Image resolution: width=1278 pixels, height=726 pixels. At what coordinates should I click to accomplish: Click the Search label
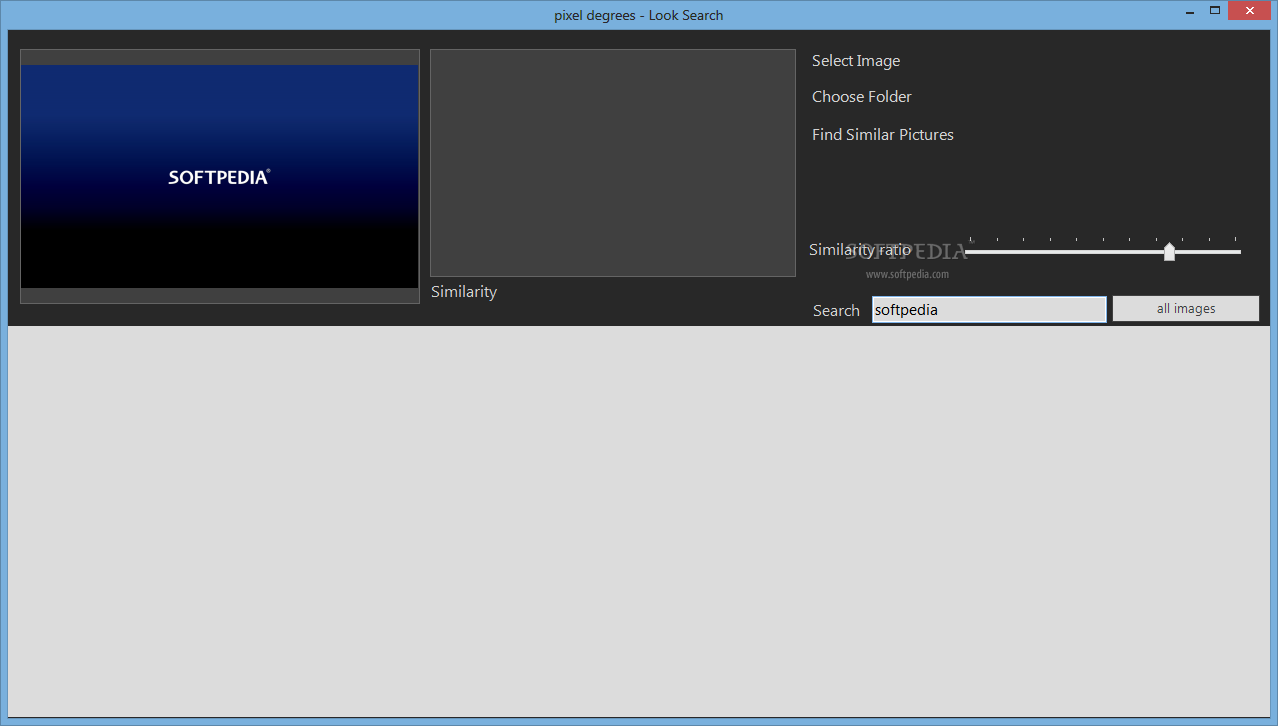pyautogui.click(x=836, y=311)
